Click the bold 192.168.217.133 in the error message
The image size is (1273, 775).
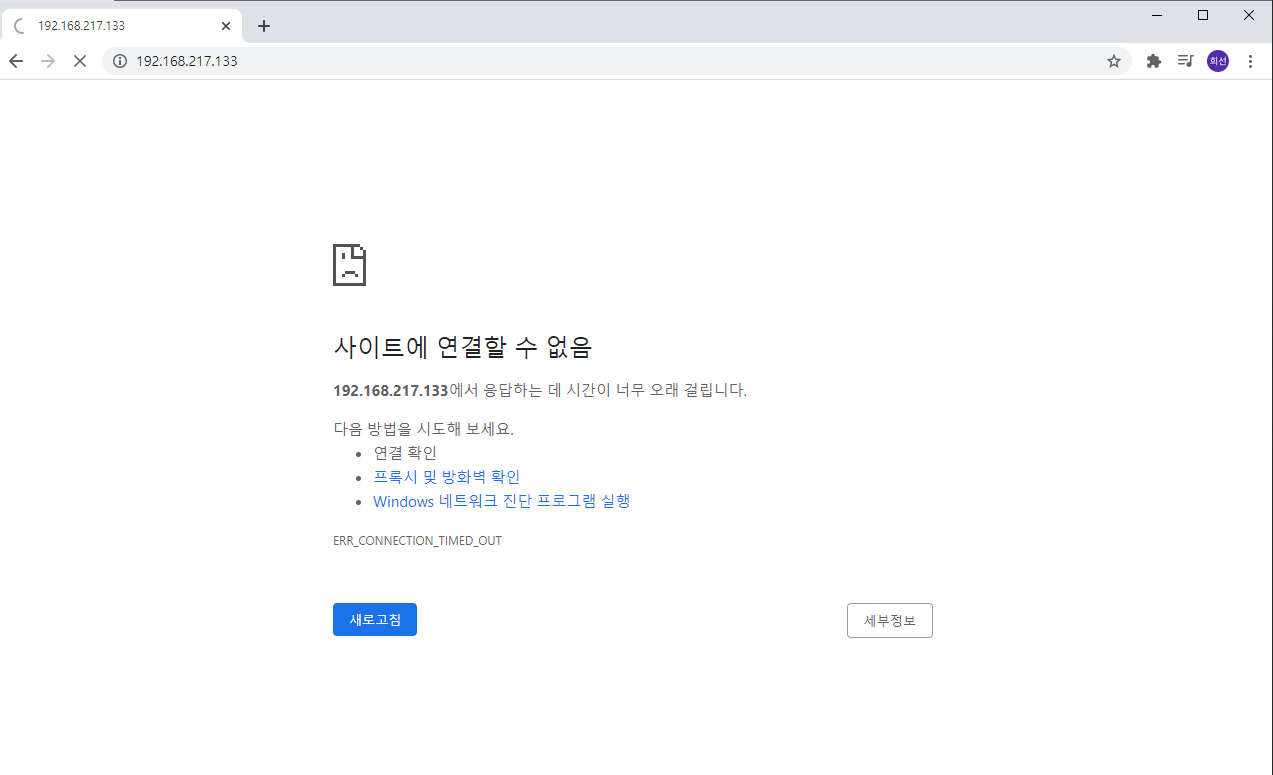(391, 390)
